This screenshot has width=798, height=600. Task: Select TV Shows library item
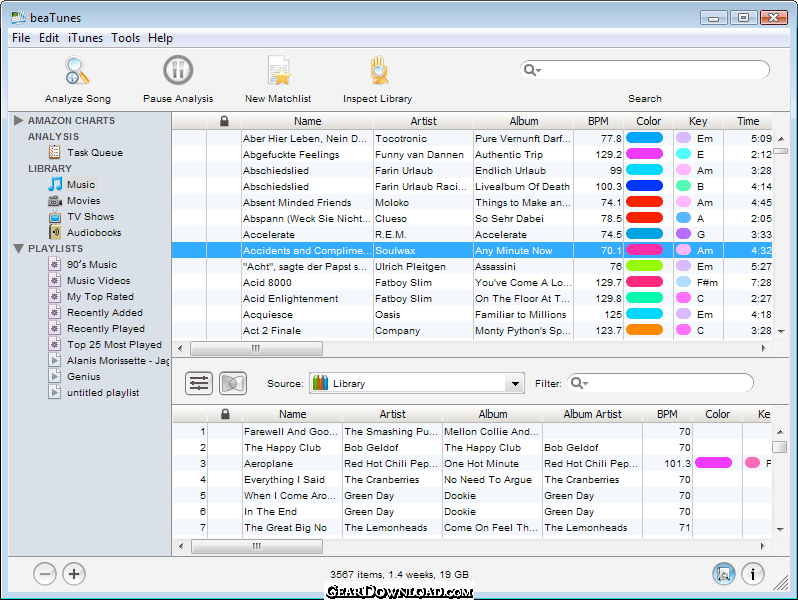click(81, 216)
